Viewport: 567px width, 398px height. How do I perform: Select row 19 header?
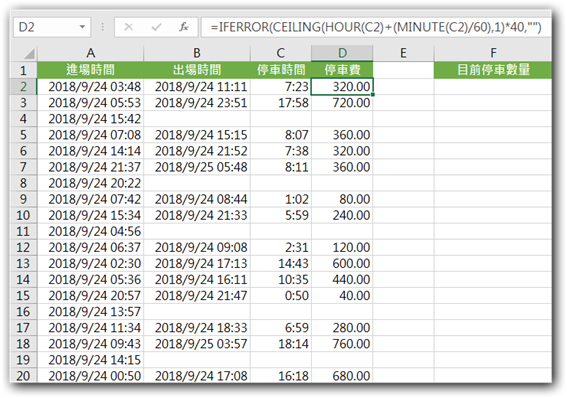(x=23, y=360)
